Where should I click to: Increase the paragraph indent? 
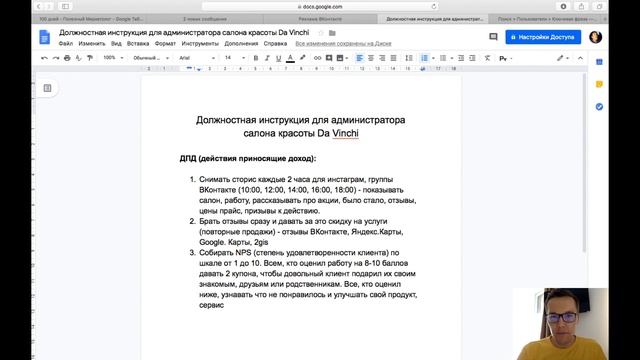[472, 58]
